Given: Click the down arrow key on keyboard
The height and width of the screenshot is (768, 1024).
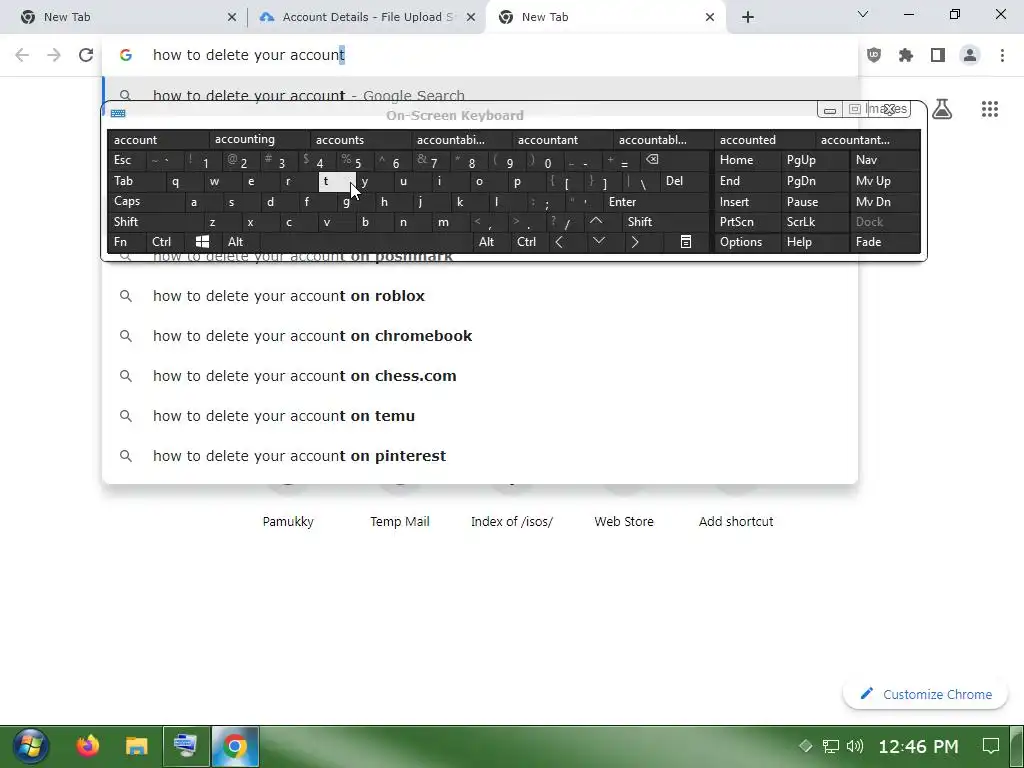Looking at the screenshot, I should 598,242.
